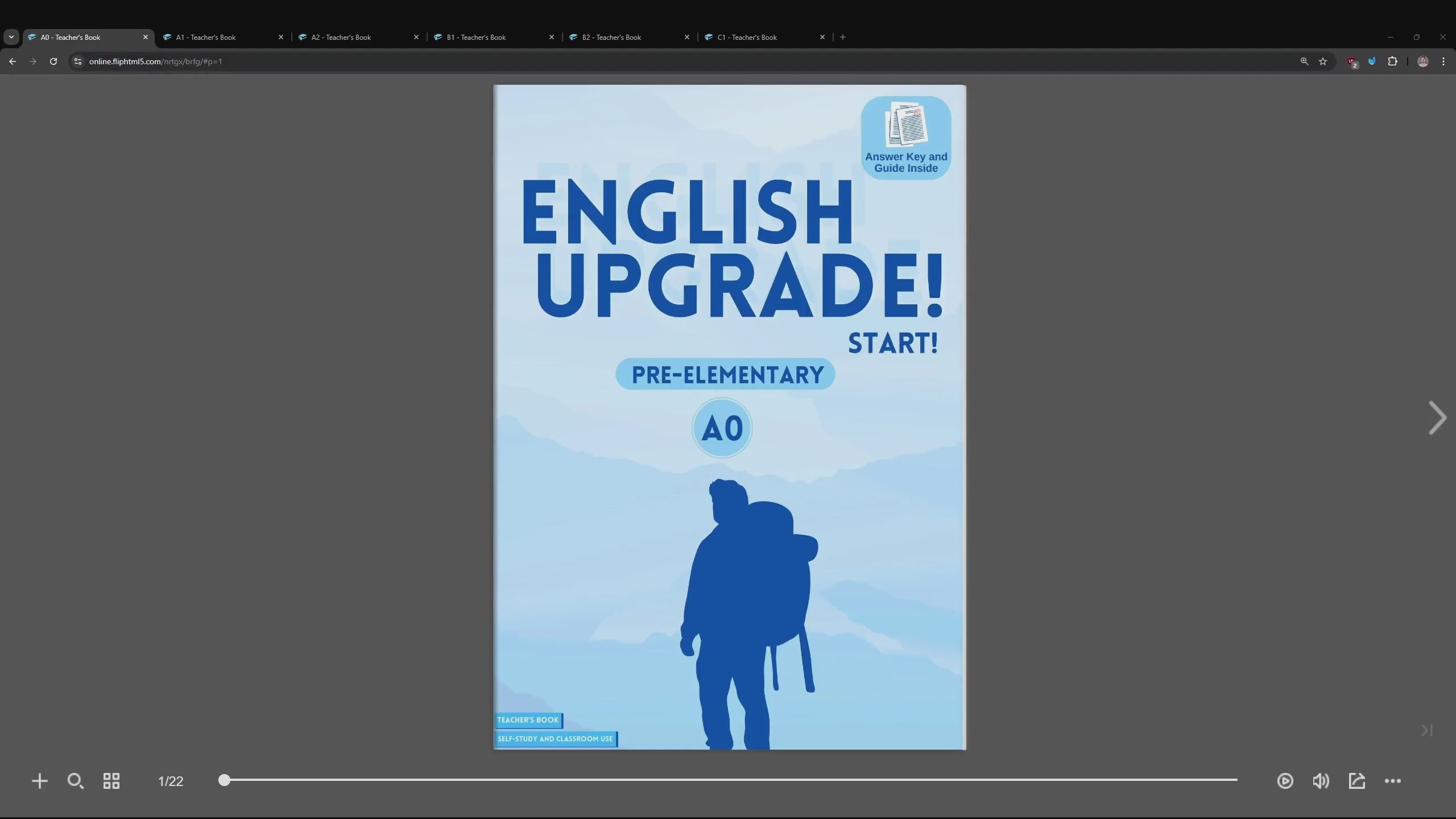View site information icon
Screen dimensions: 1456x819
(x=78, y=61)
